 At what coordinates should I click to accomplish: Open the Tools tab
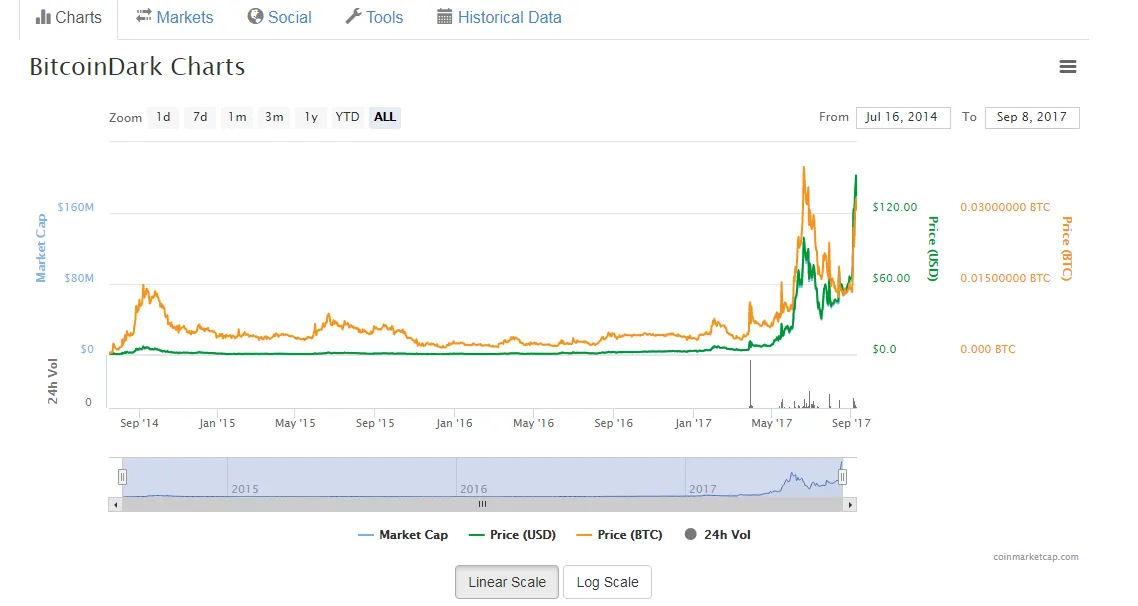374,17
